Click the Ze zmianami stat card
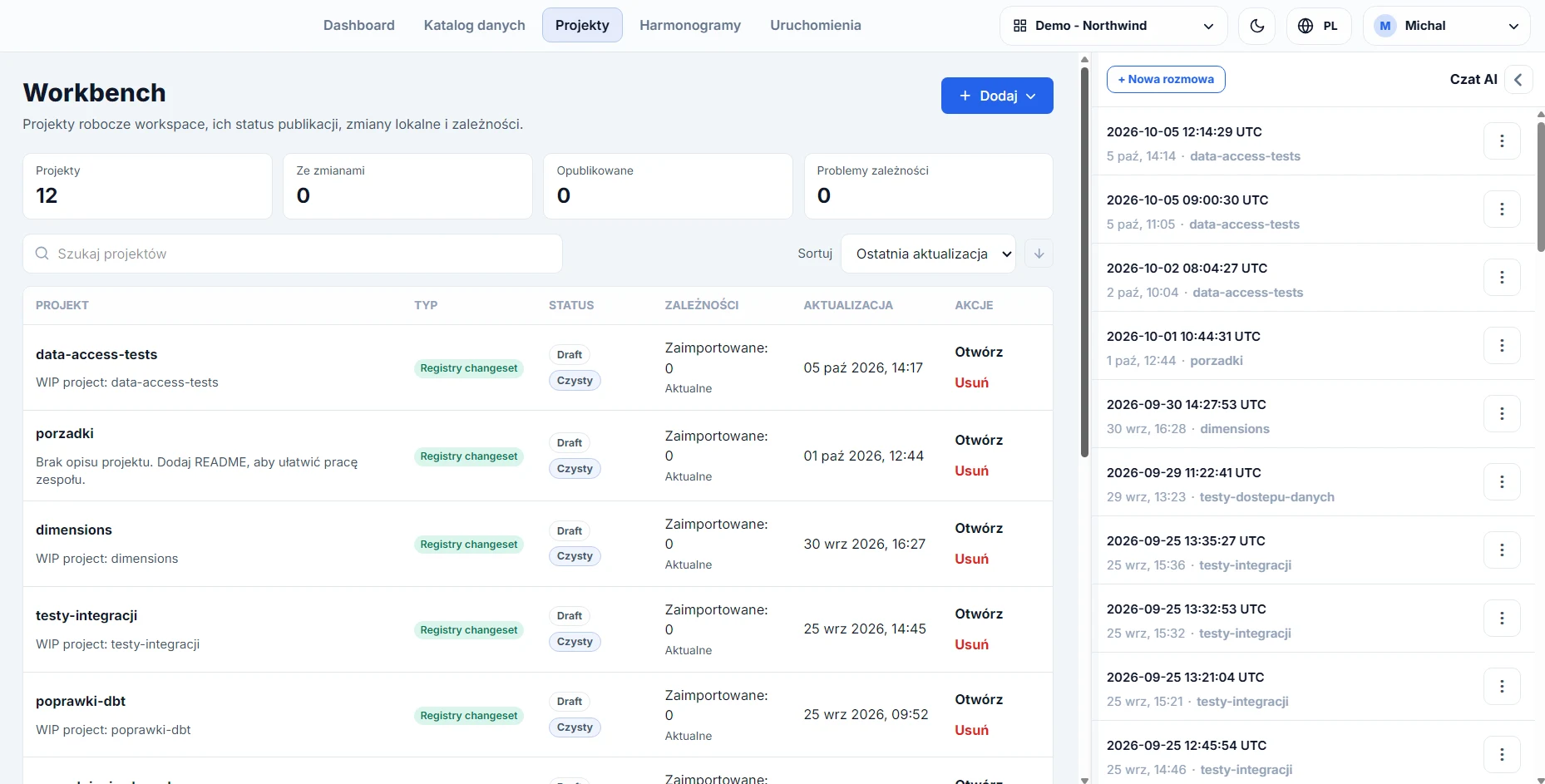This screenshot has width=1545, height=784. point(407,186)
